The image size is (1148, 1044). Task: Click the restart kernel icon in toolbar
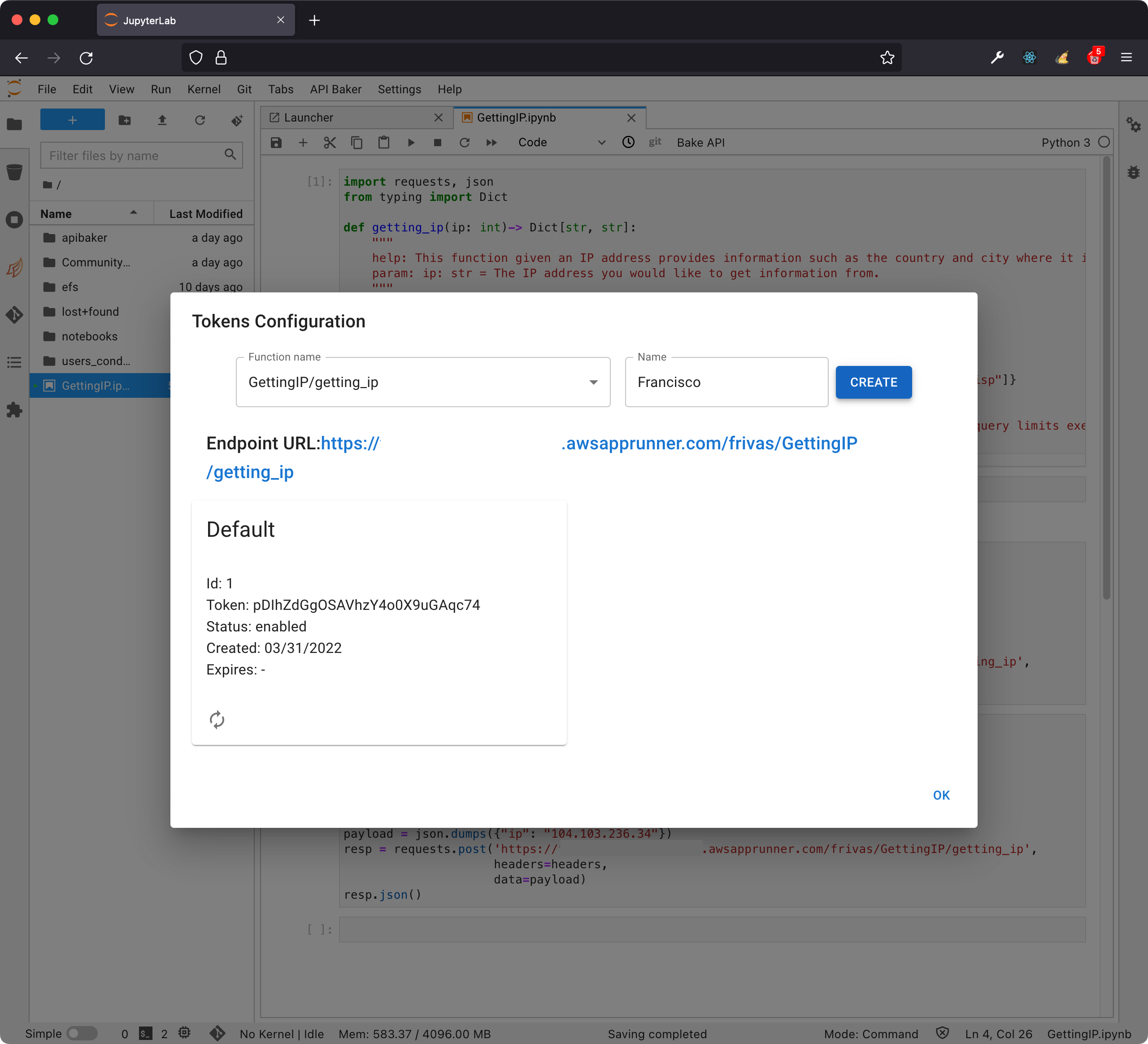(464, 143)
